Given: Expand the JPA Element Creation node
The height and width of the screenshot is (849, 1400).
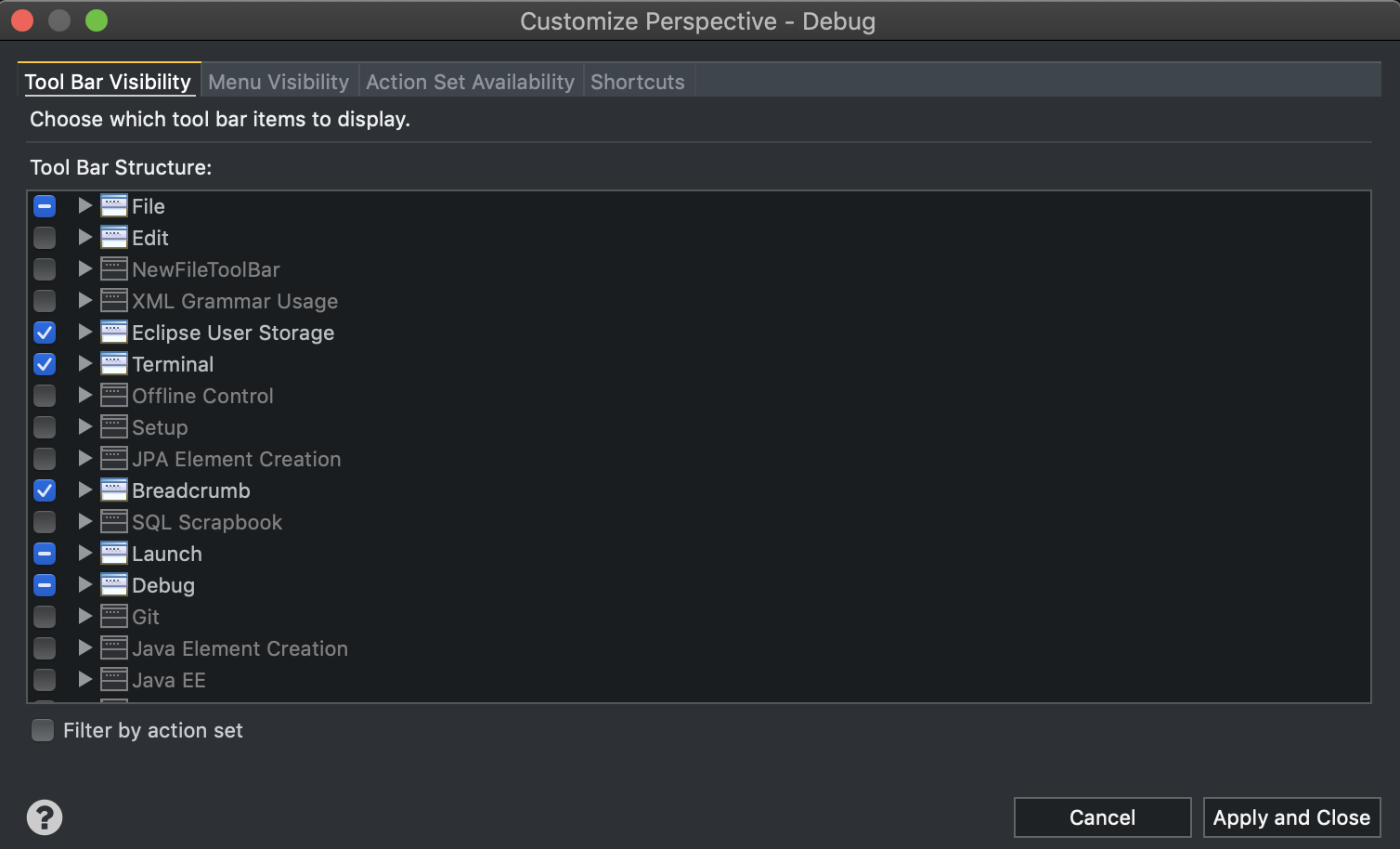Looking at the screenshot, I should click(84, 459).
